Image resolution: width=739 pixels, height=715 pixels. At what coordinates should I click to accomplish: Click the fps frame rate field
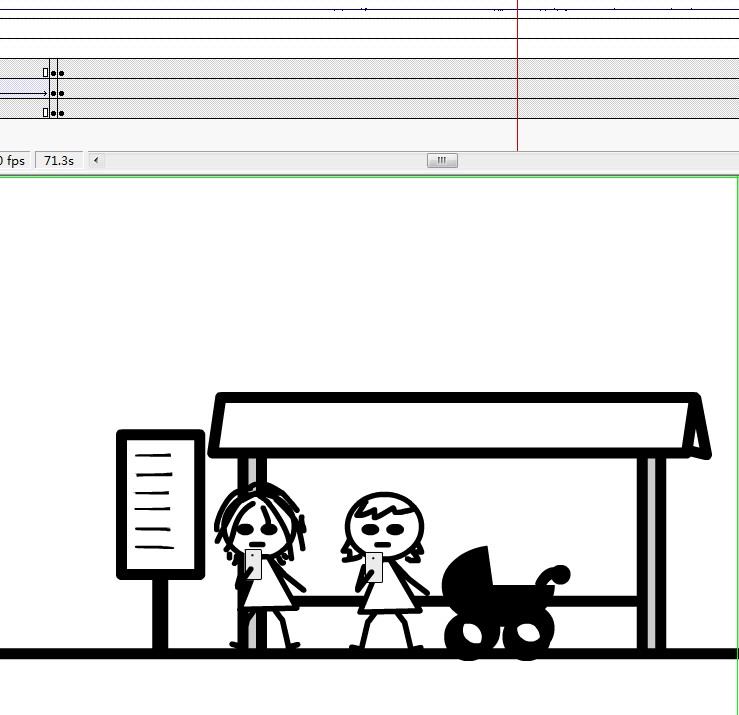point(14,161)
